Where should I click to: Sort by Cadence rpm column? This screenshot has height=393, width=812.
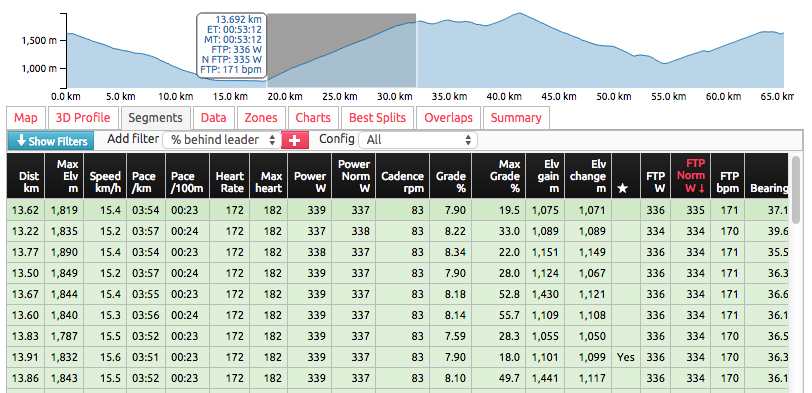402,176
